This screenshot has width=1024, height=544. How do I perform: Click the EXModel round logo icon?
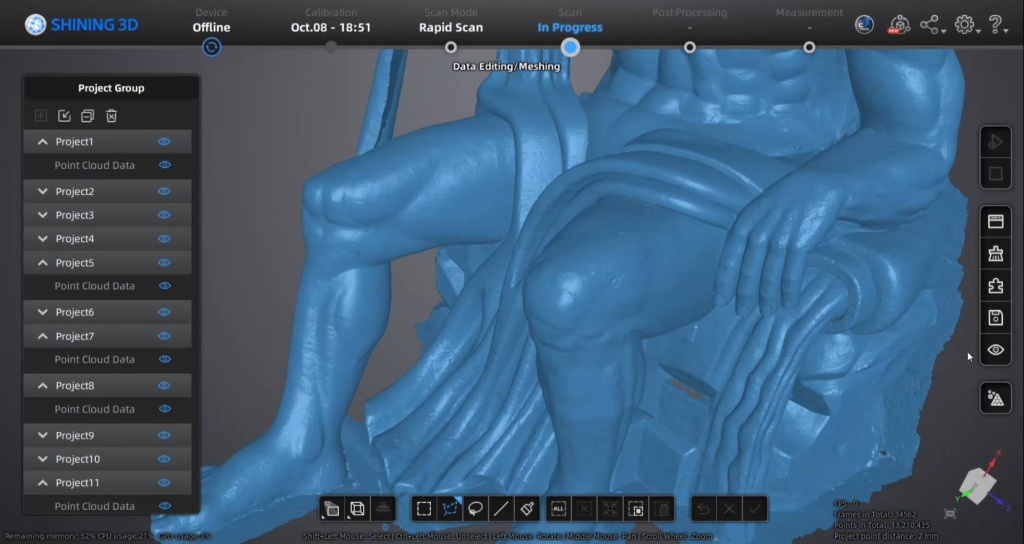pyautogui.click(x=864, y=25)
